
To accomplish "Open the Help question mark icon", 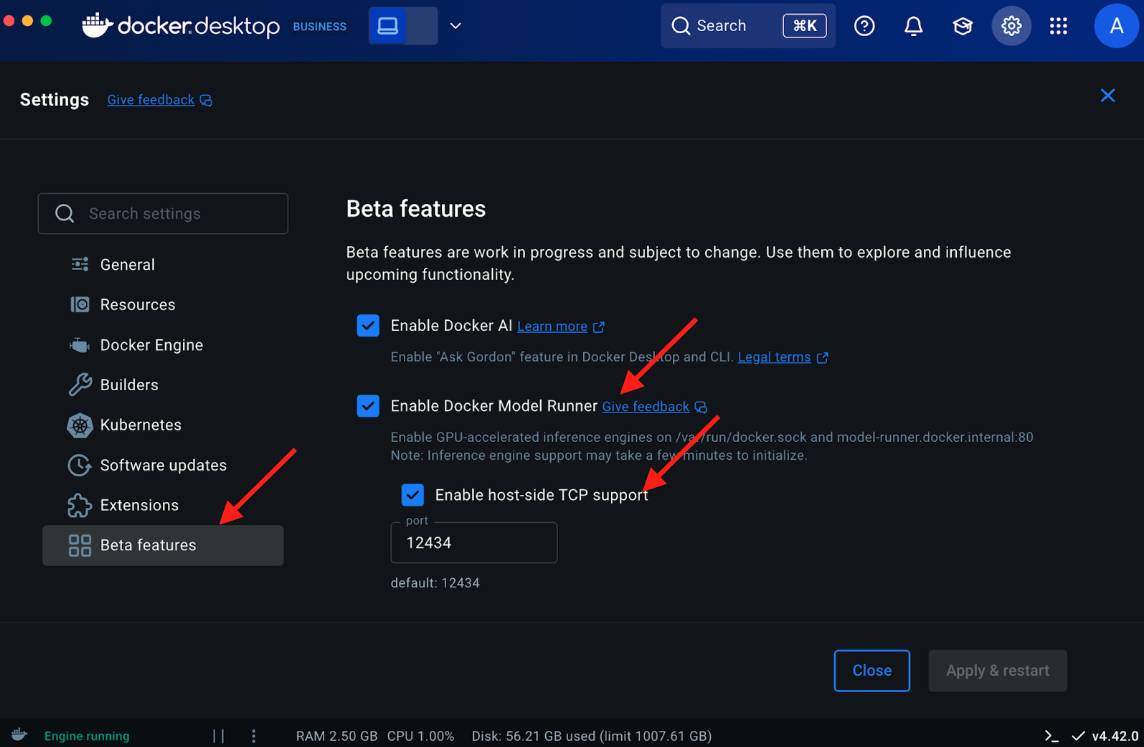I will (x=864, y=26).
